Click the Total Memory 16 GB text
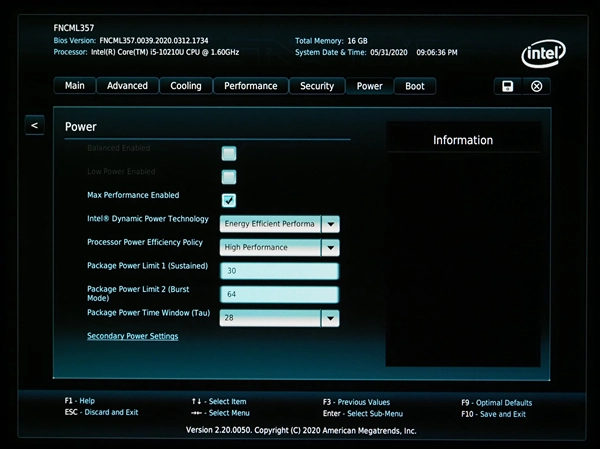The width and height of the screenshot is (600, 449). point(331,41)
